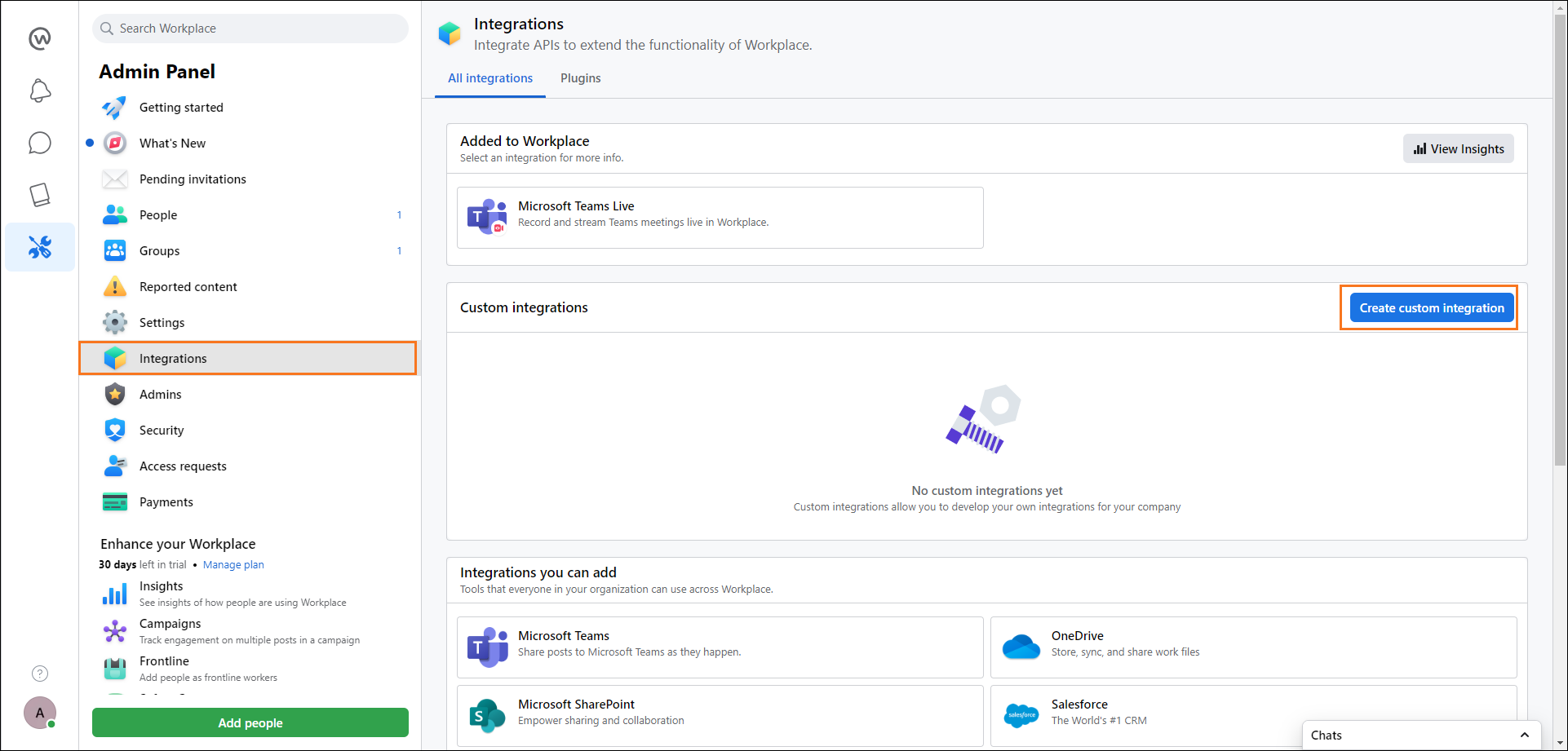The image size is (1568, 751).
Task: Click the Frontline clipboard icon
Action: point(115,669)
